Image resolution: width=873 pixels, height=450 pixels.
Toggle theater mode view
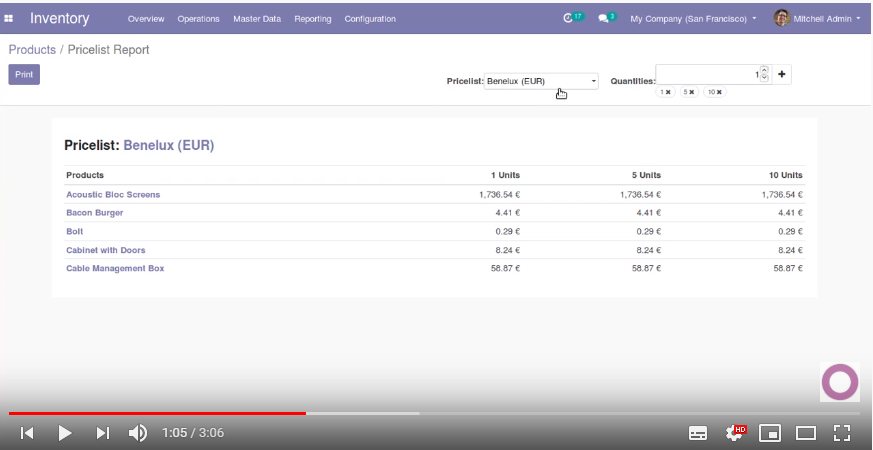click(806, 433)
